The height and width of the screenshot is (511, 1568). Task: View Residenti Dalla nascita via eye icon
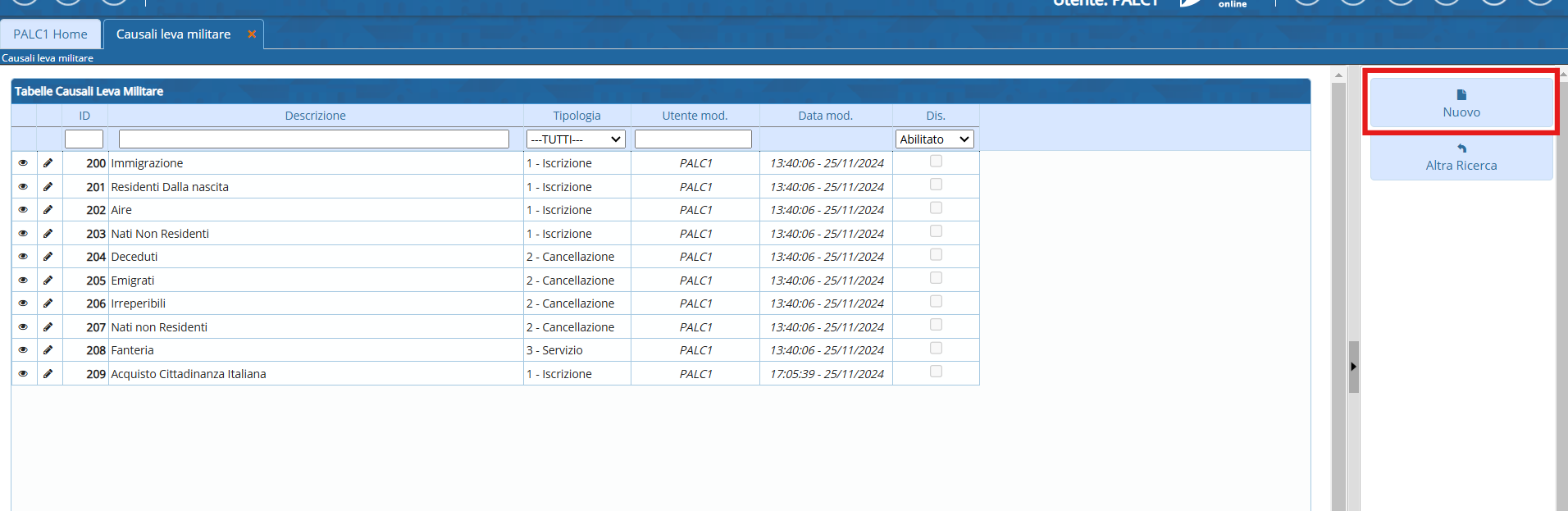[23, 187]
